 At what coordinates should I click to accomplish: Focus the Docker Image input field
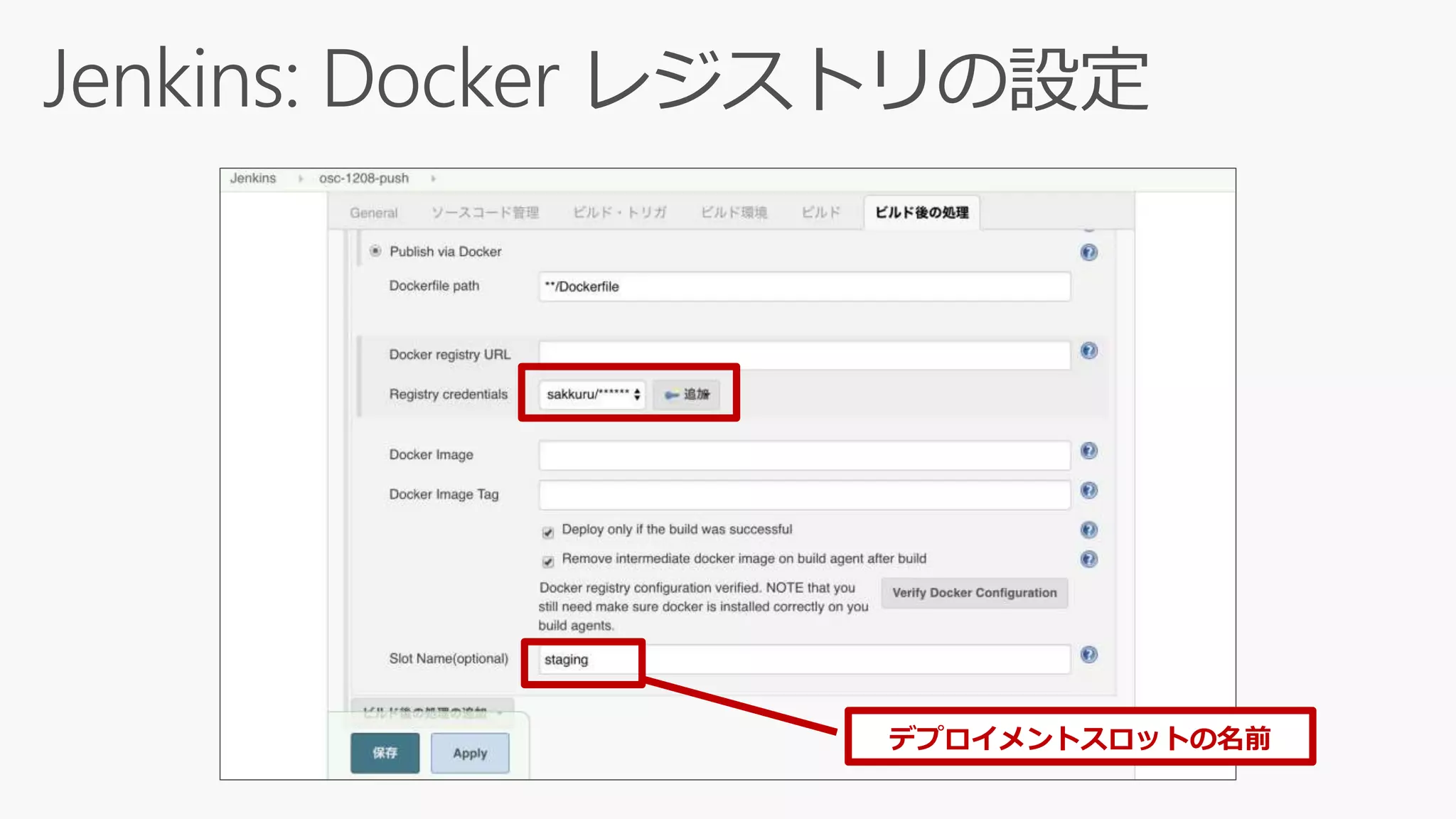click(x=804, y=455)
